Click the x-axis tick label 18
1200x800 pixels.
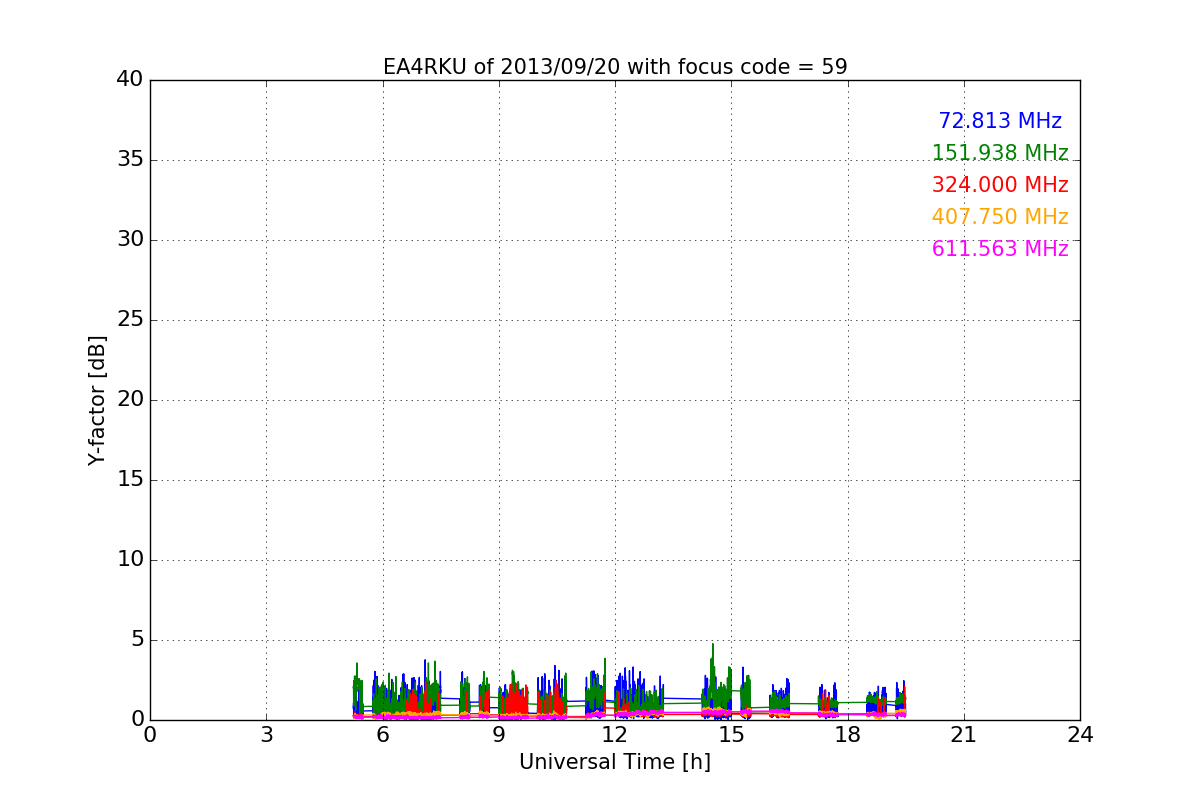coord(848,735)
